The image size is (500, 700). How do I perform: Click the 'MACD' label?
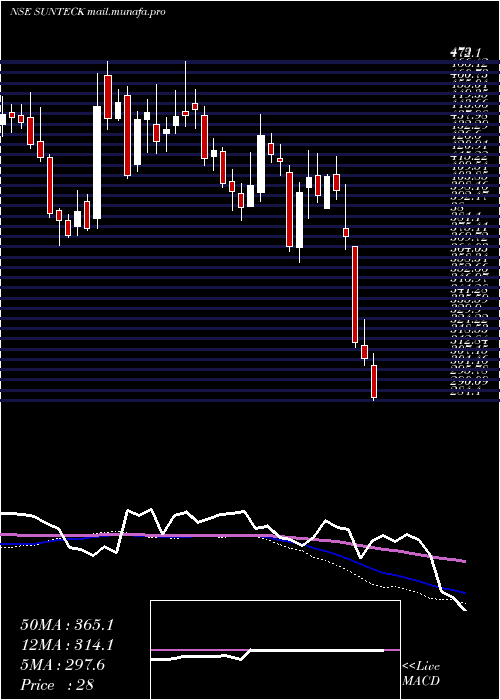(x=421, y=681)
